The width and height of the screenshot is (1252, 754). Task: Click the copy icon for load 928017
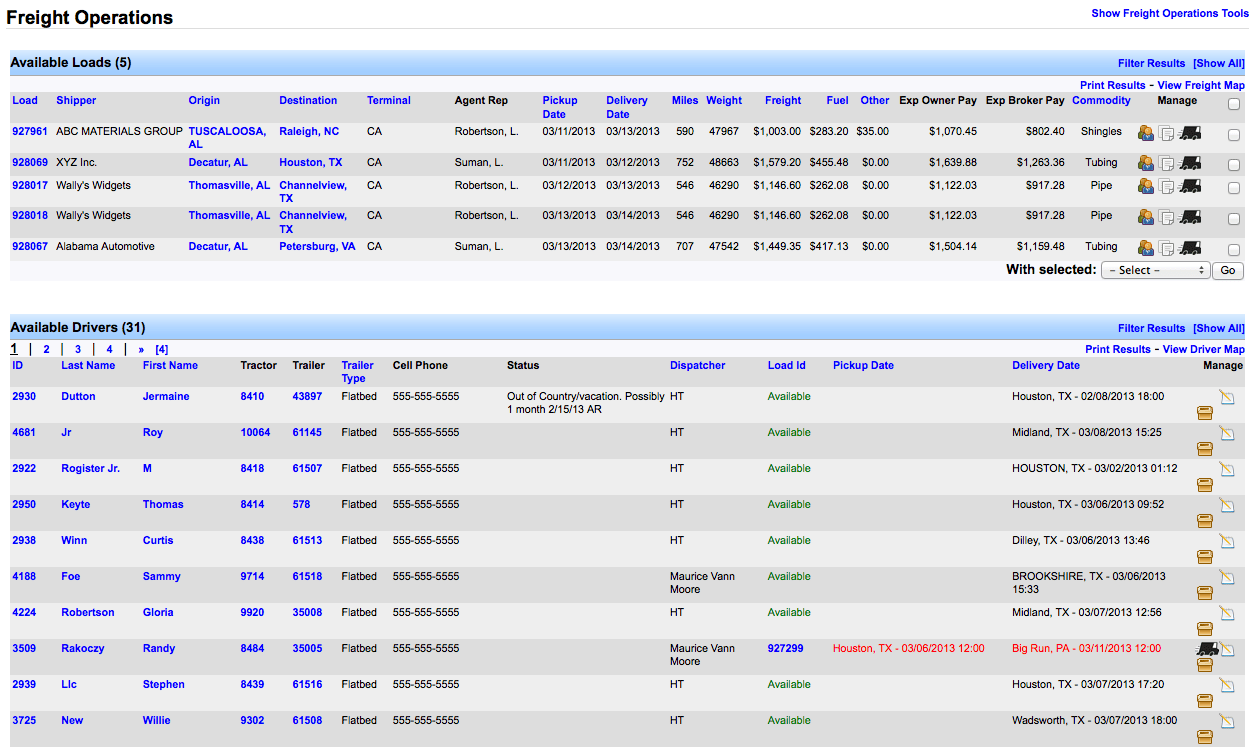pos(1167,187)
